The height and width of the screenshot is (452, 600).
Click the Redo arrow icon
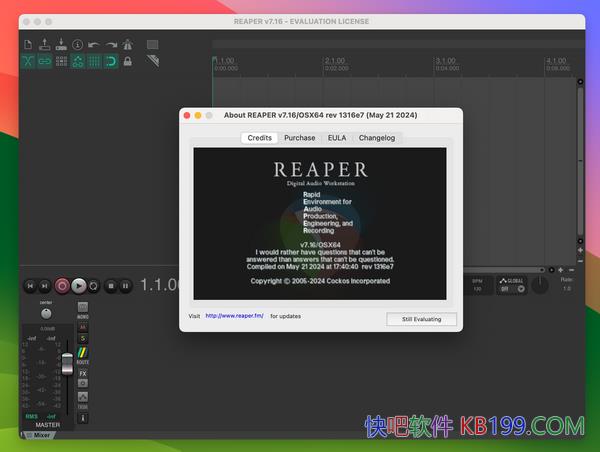click(x=111, y=44)
